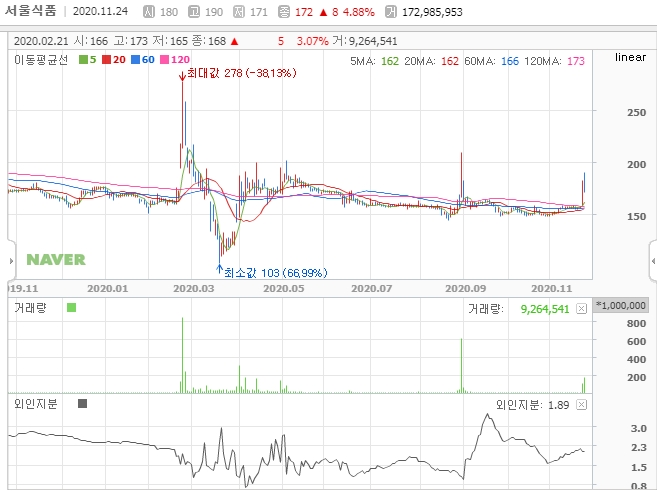Screen dimensions: 657x491
Task: Click the pink 120-day moving average swatch
Action: 165,59
